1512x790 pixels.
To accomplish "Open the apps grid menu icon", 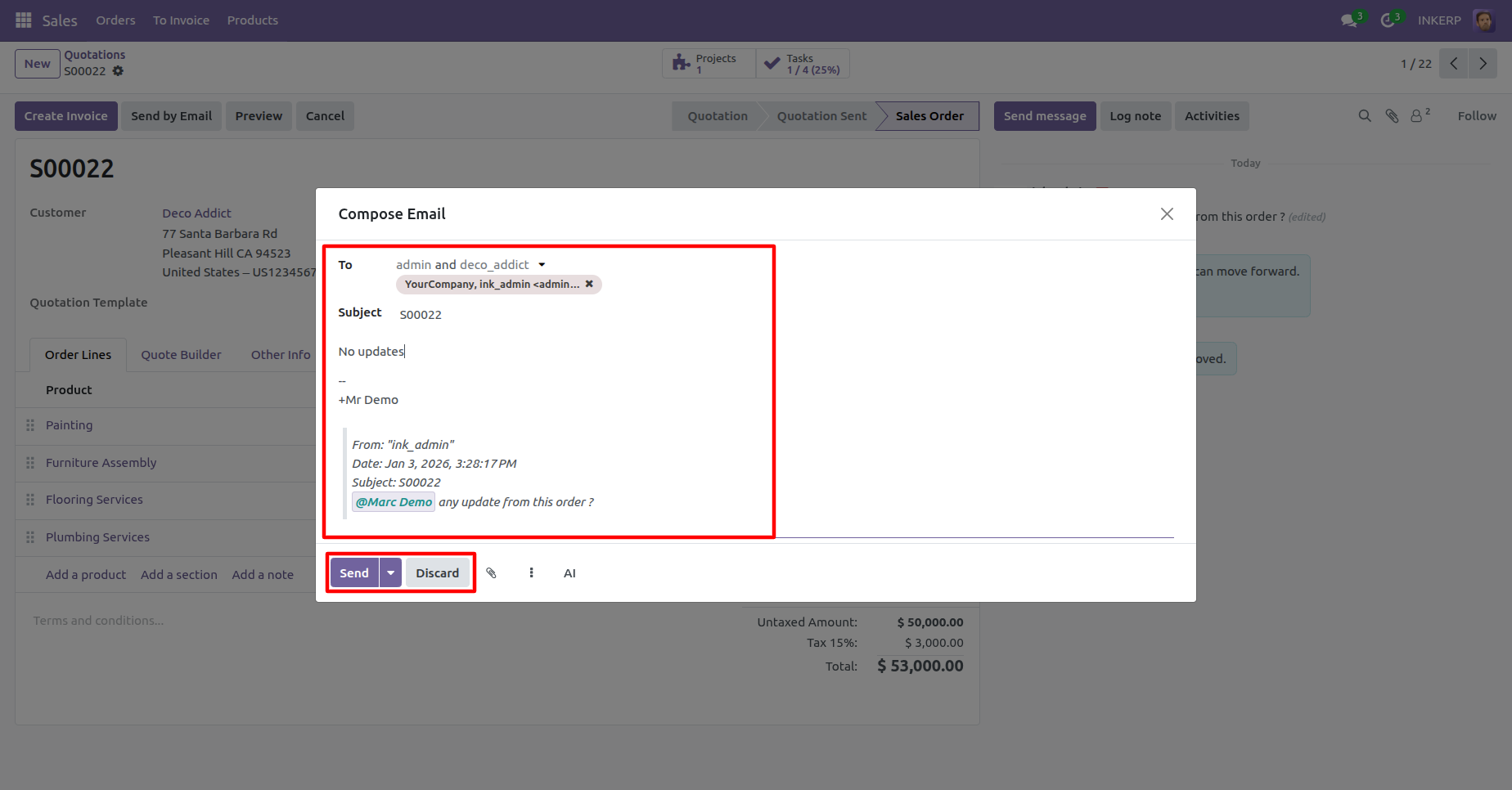I will tap(24, 20).
